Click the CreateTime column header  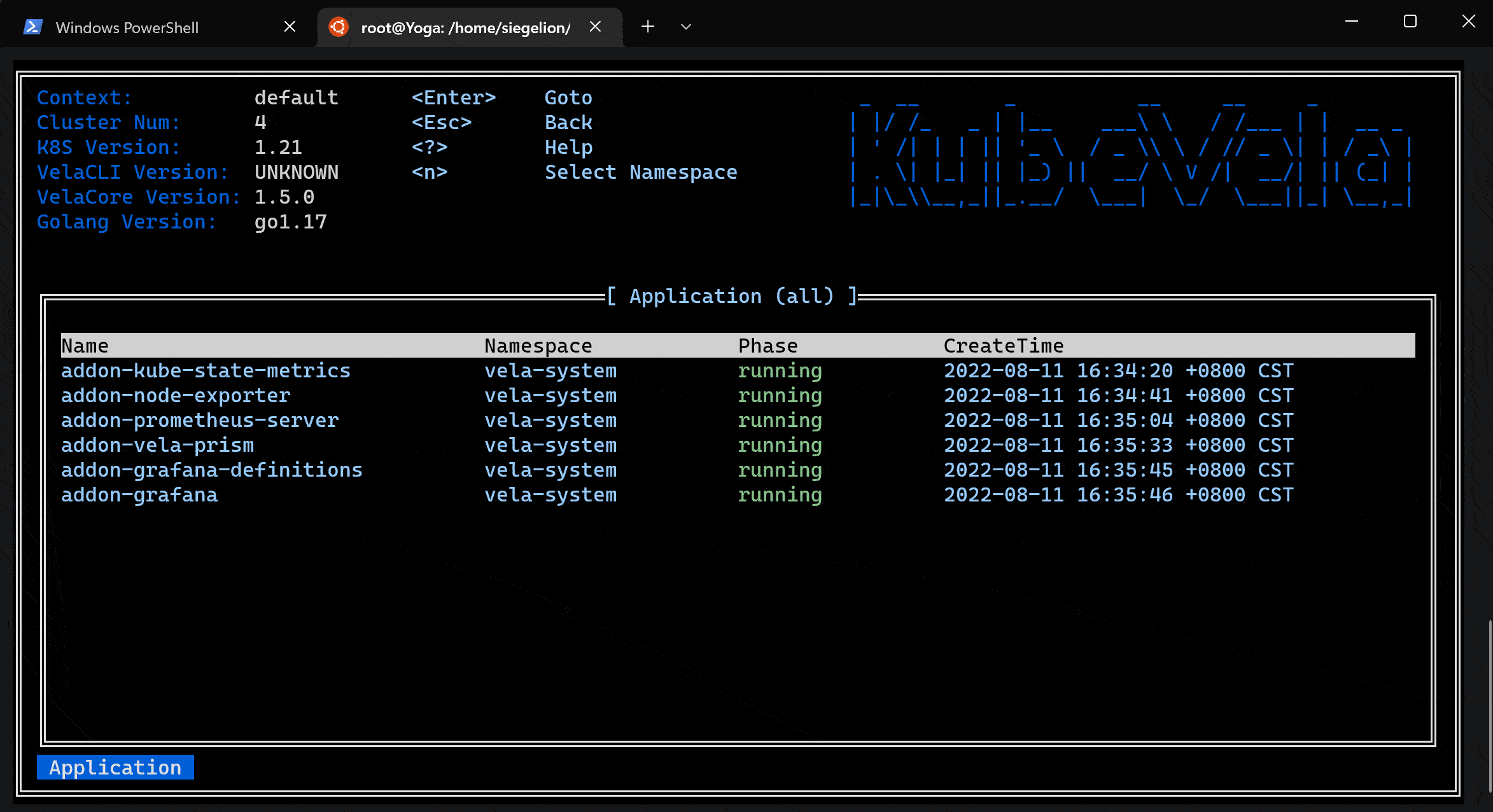click(1003, 346)
